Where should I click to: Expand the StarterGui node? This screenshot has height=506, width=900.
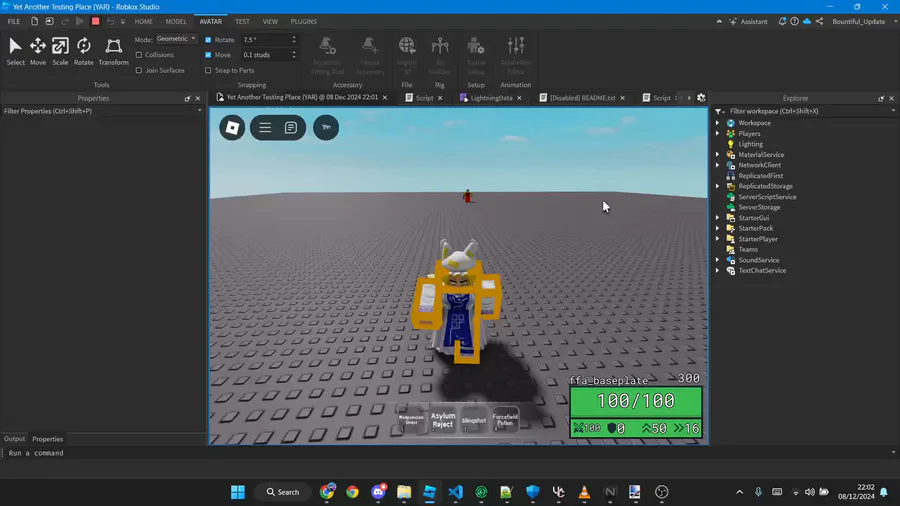(717, 218)
